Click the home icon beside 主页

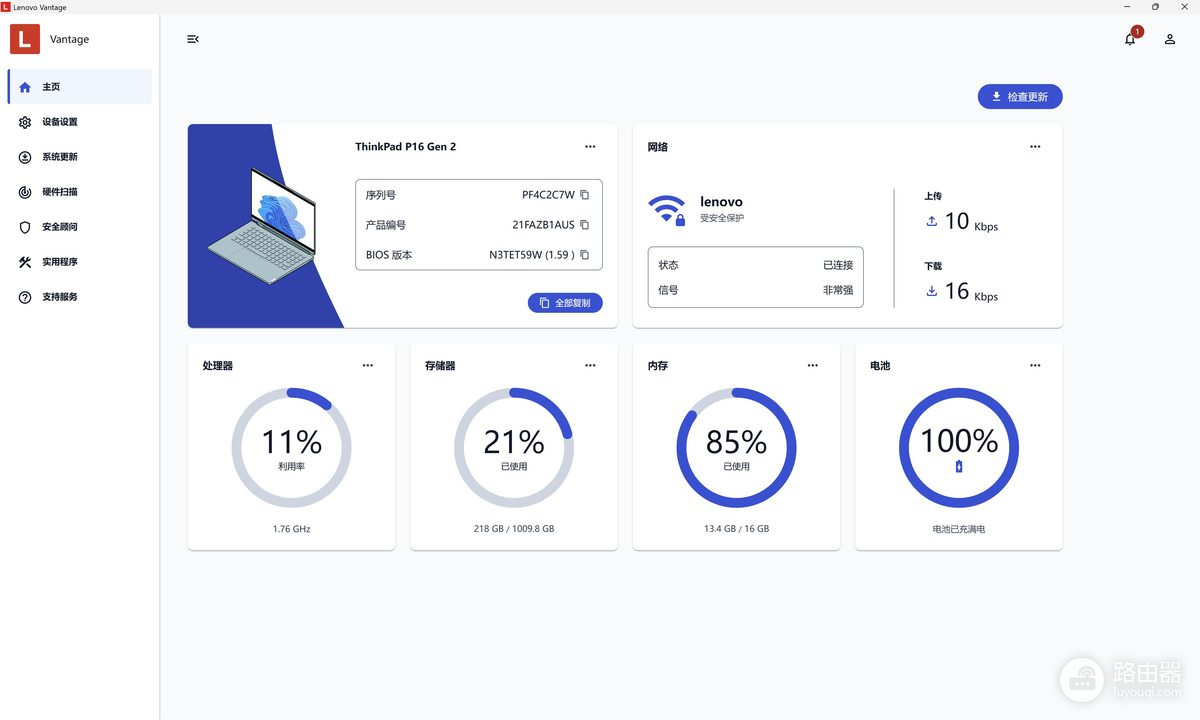pos(25,87)
